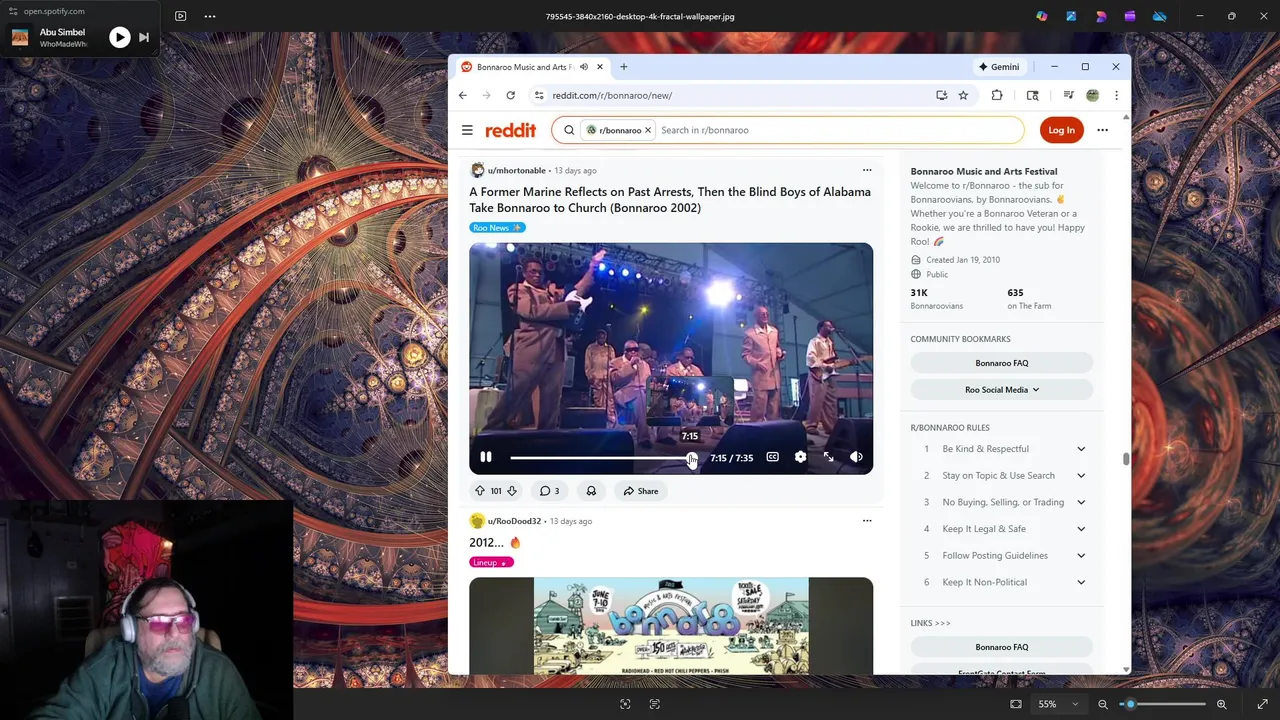Open overflow menu for u/RooDood32 post
1280x720 pixels.
pyautogui.click(x=867, y=521)
